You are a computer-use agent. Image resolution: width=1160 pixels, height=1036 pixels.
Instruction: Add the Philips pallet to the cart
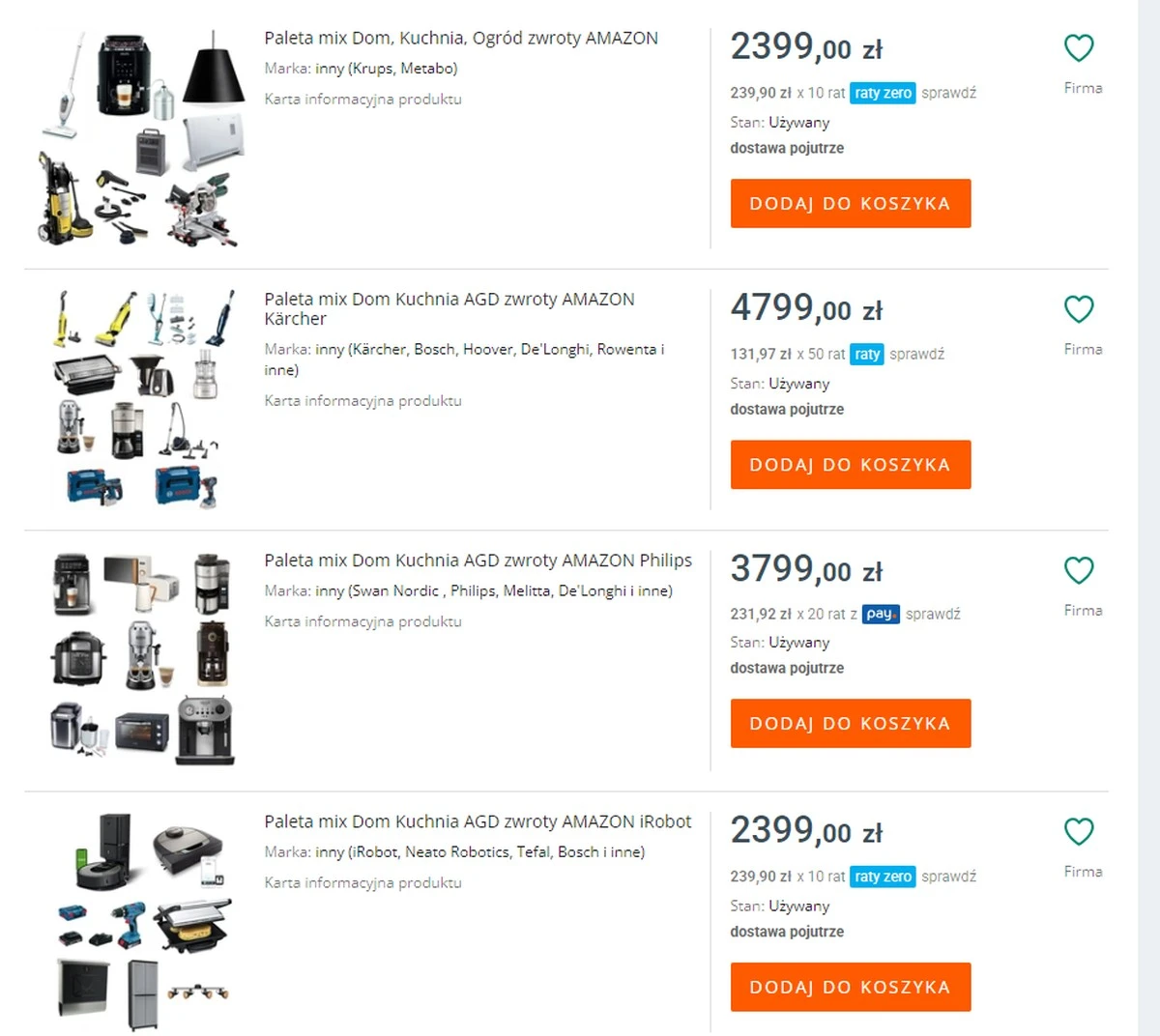tap(851, 723)
